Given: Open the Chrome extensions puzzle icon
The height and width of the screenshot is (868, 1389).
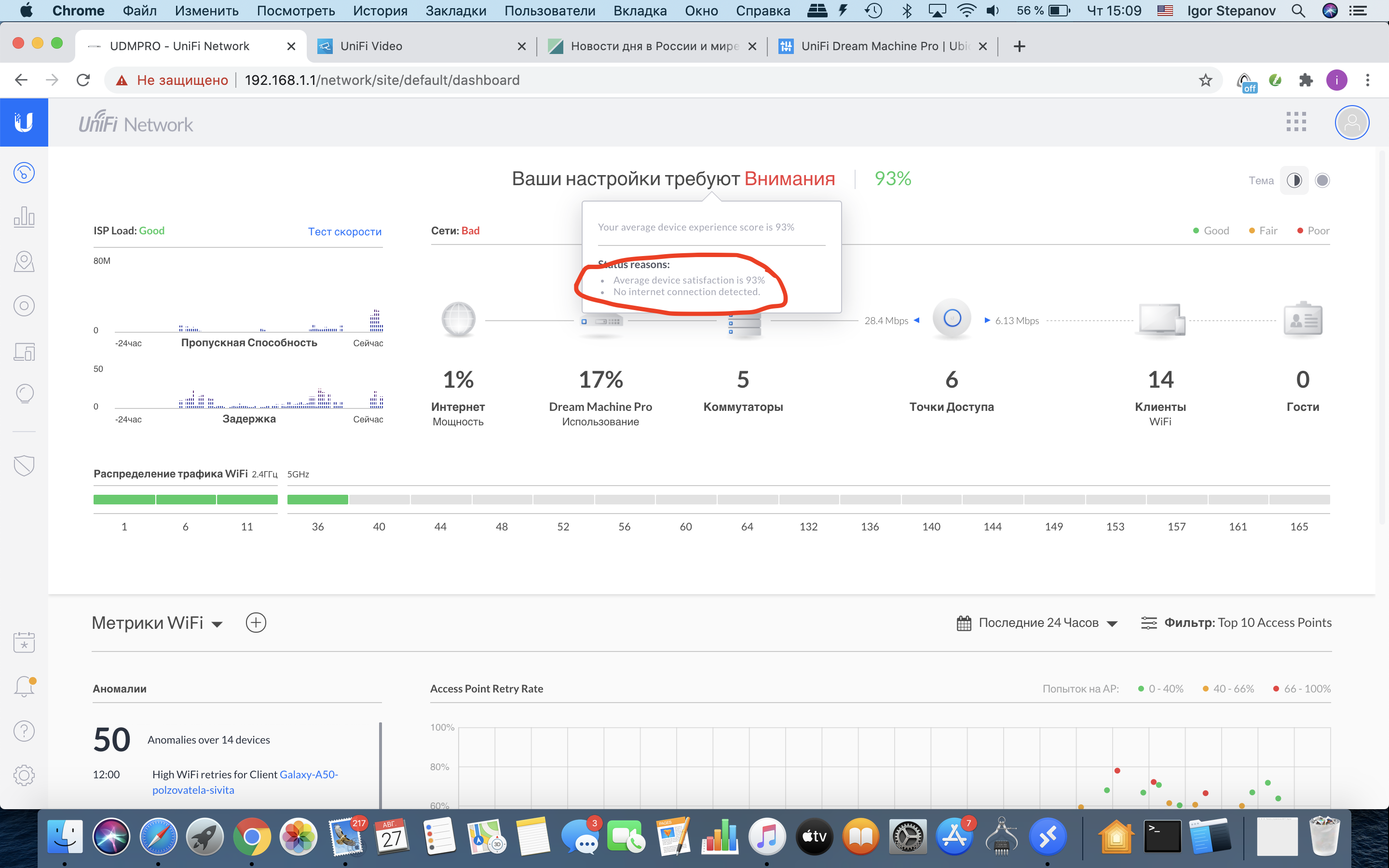Looking at the screenshot, I should pyautogui.click(x=1306, y=81).
